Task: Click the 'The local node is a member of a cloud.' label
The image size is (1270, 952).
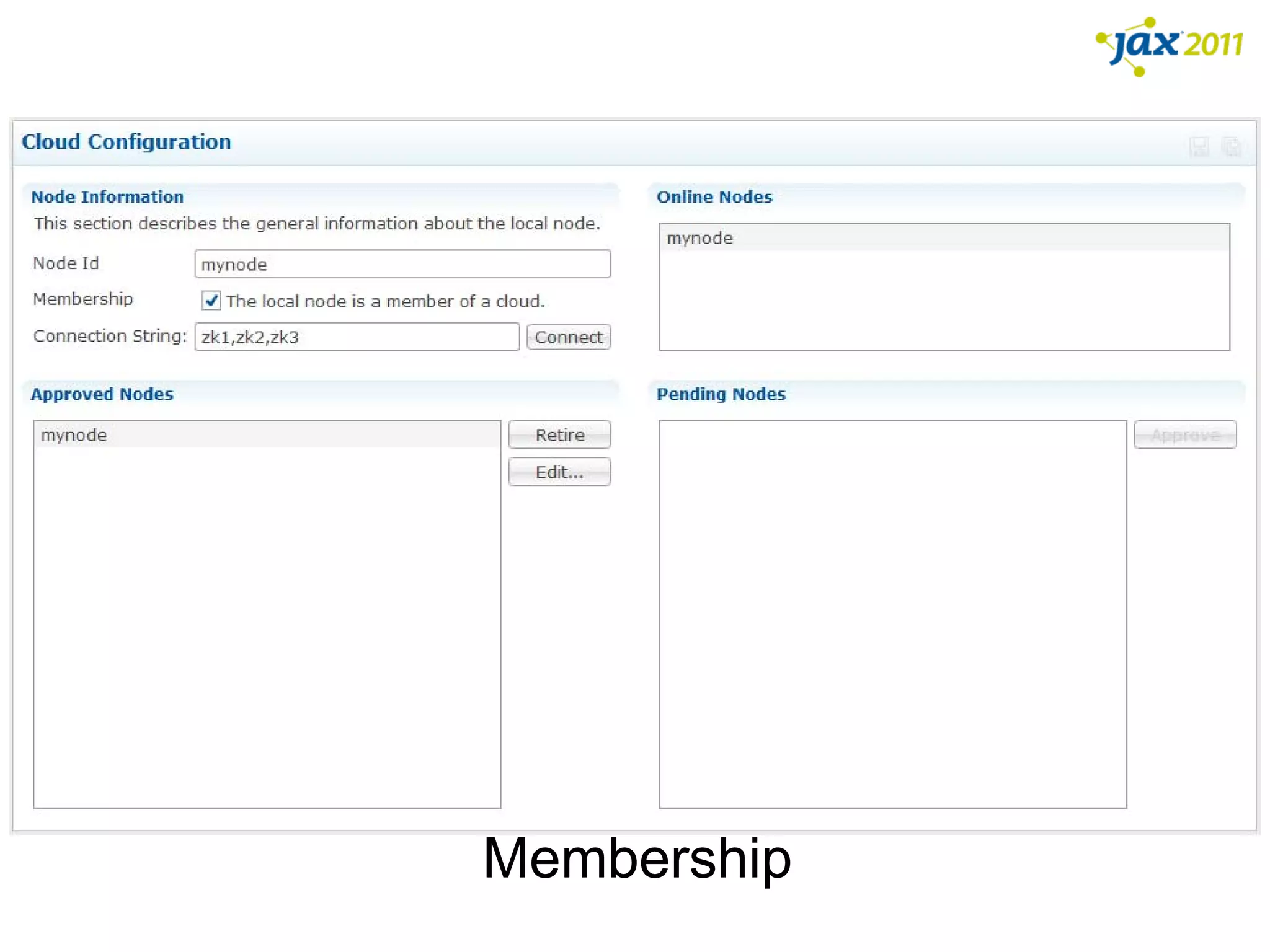Action: tap(385, 301)
